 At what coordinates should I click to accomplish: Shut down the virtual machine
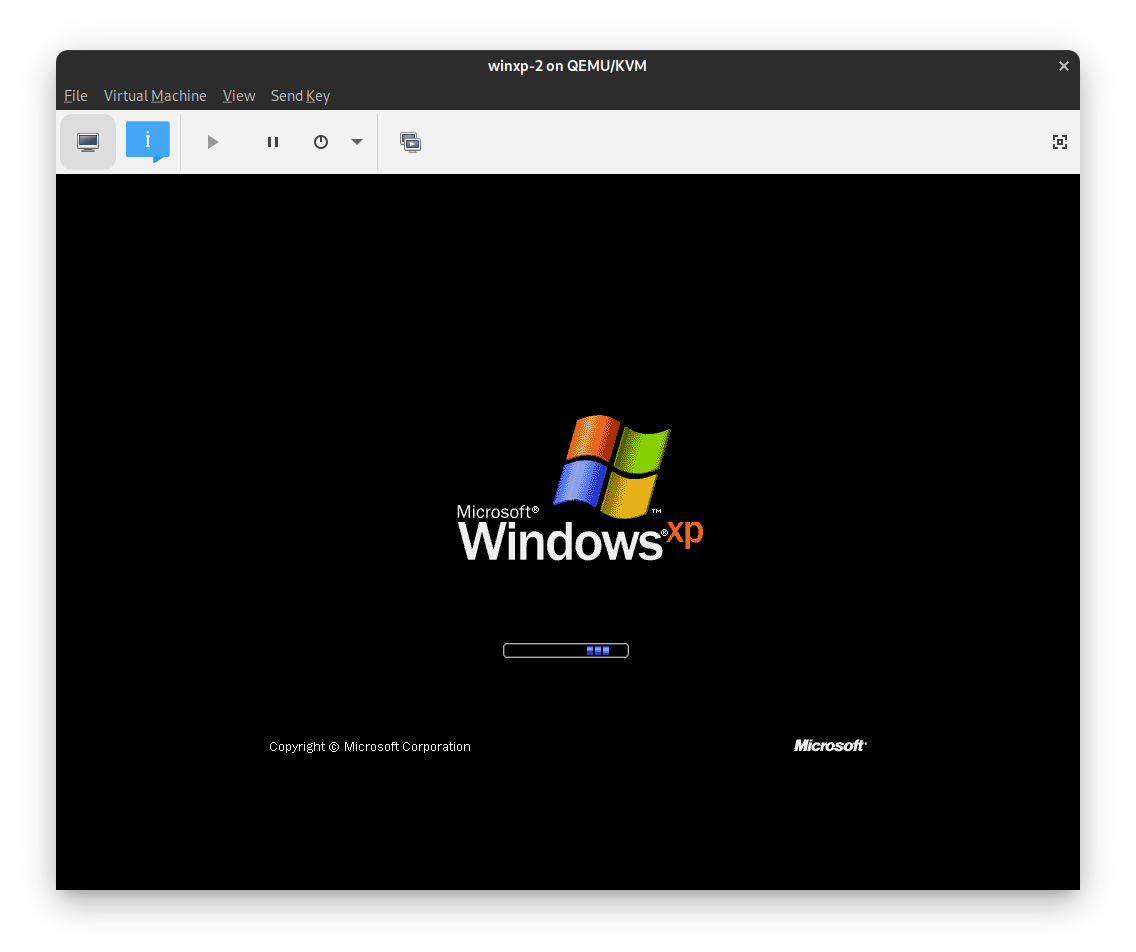click(321, 142)
